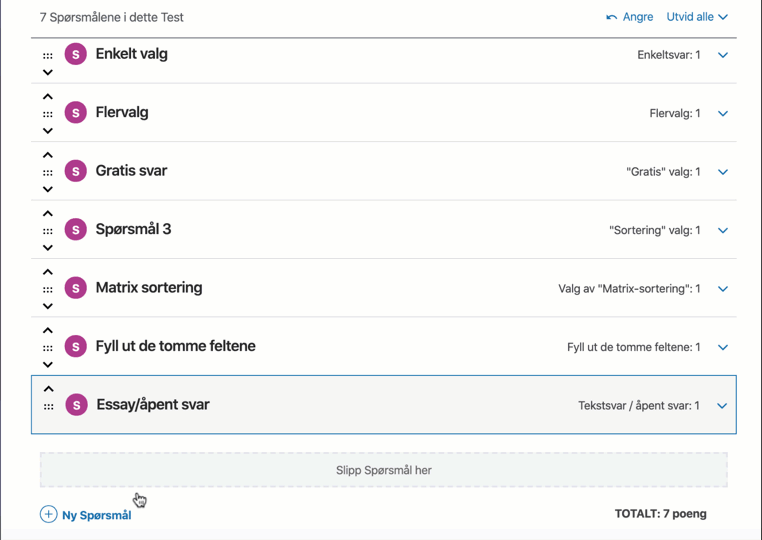Expand the Spørsmål 3 chevron
The width and height of the screenshot is (762, 540).
tap(723, 231)
